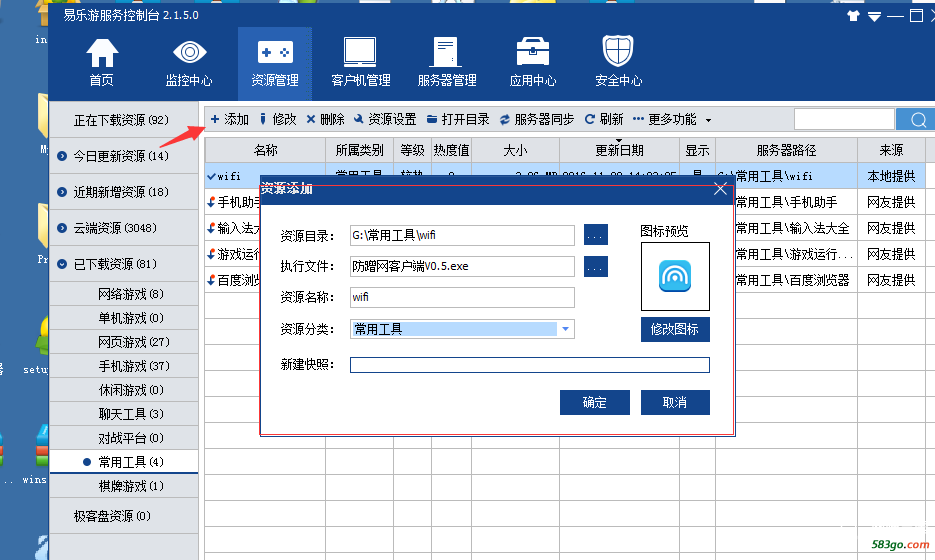Click the 取消 cancel button
The width and height of the screenshot is (935, 560).
675,403
